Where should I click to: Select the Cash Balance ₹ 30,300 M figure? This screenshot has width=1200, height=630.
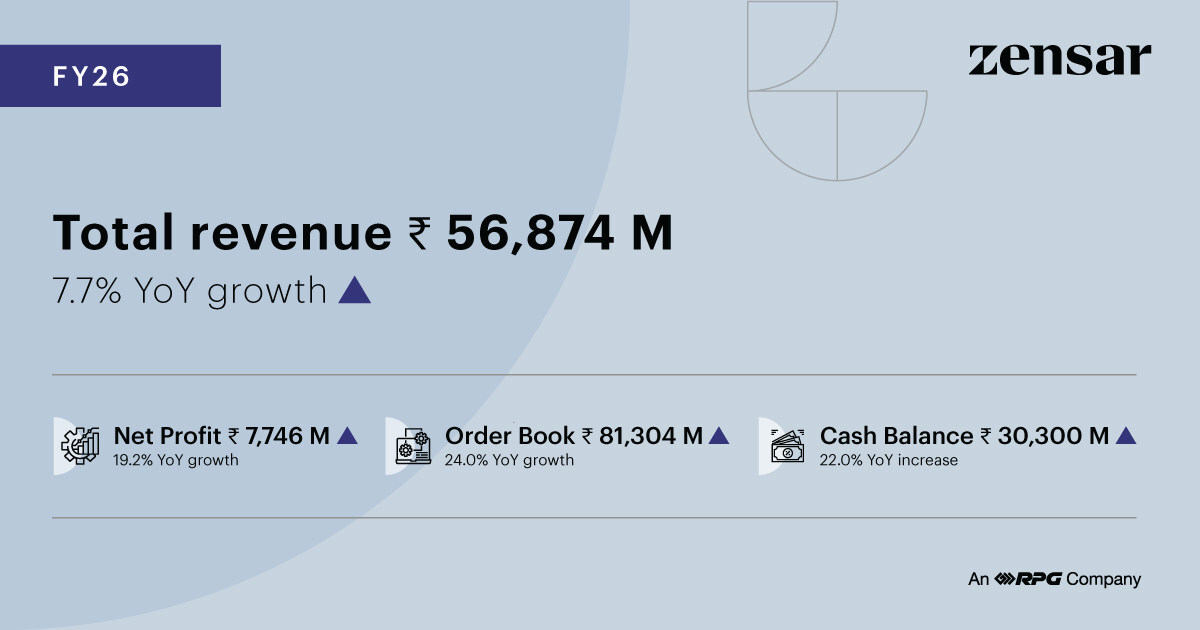pos(964,436)
